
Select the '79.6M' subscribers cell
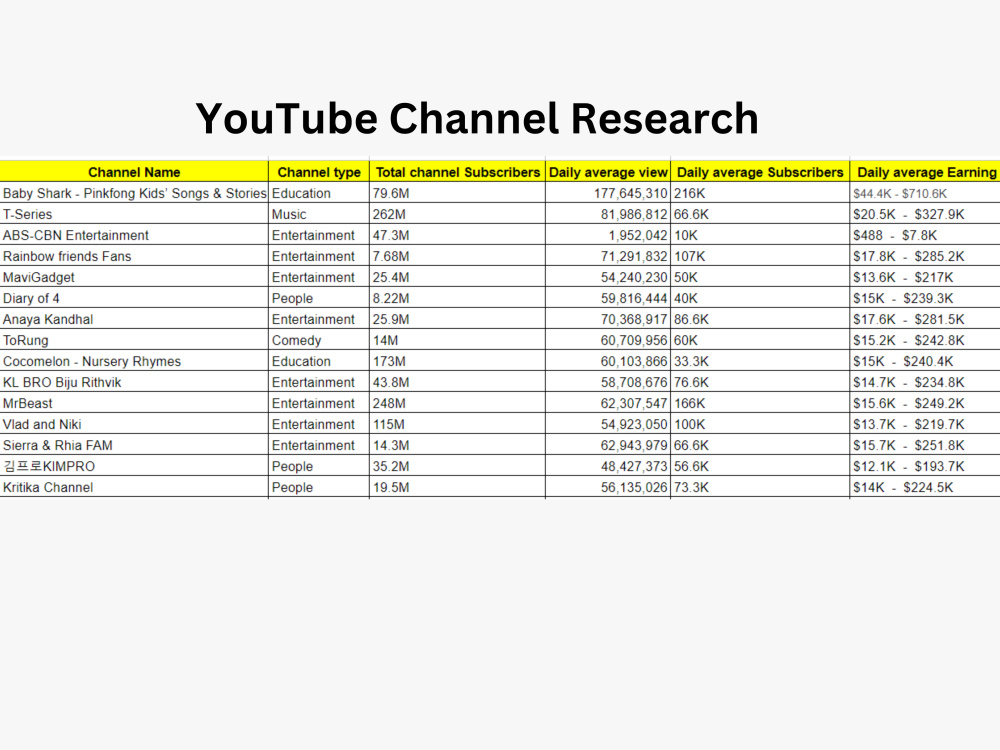click(x=457, y=193)
